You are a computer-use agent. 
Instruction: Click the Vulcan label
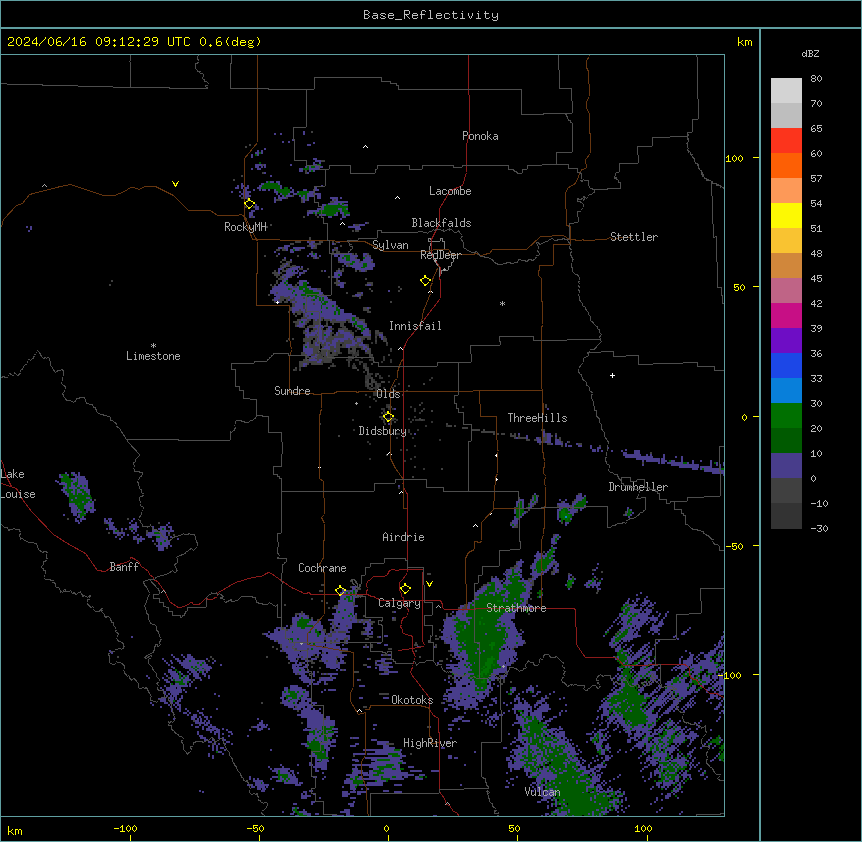[543, 792]
